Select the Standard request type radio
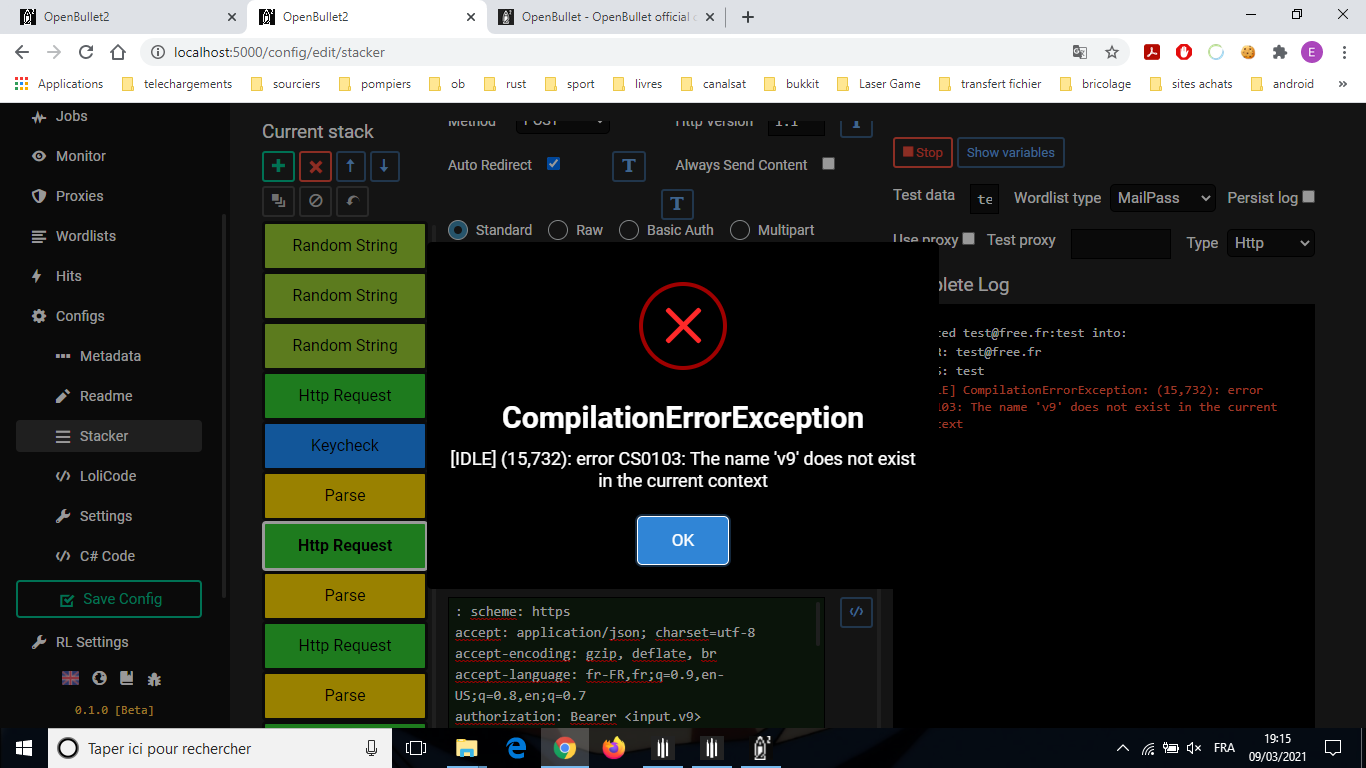Screen dimensions: 1366x768 [x=458, y=230]
